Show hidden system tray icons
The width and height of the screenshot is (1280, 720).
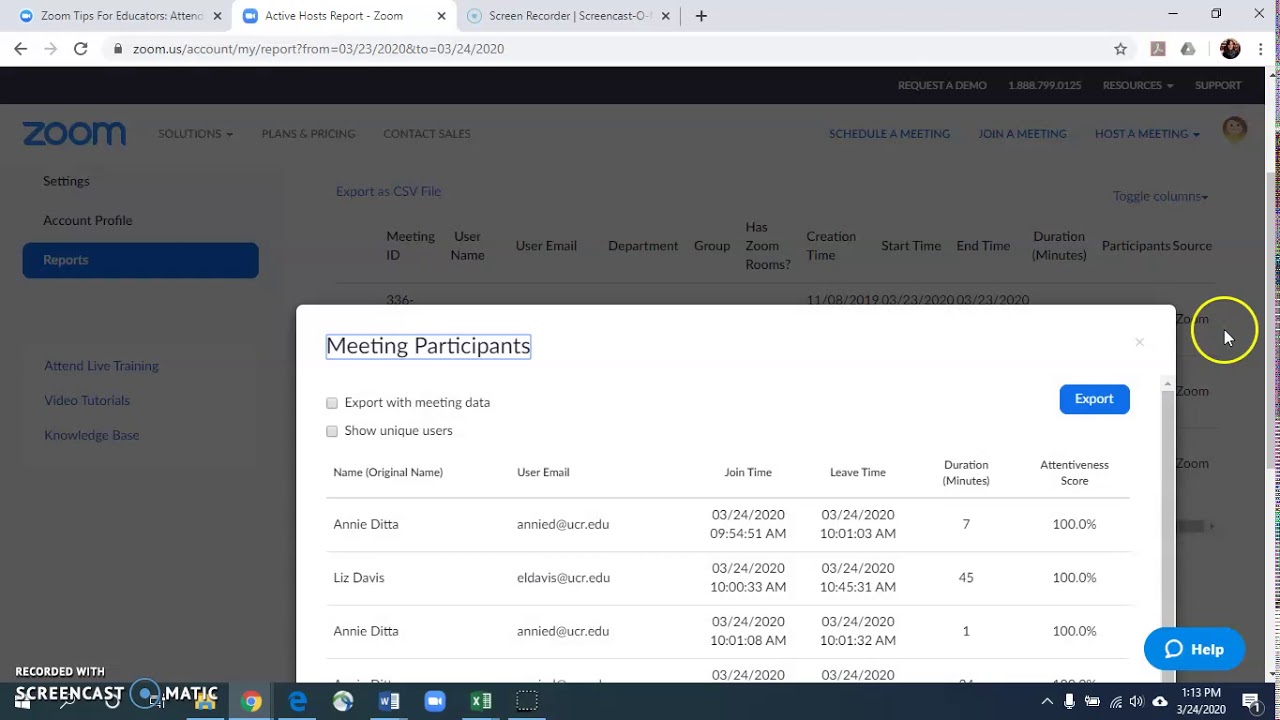1047,701
